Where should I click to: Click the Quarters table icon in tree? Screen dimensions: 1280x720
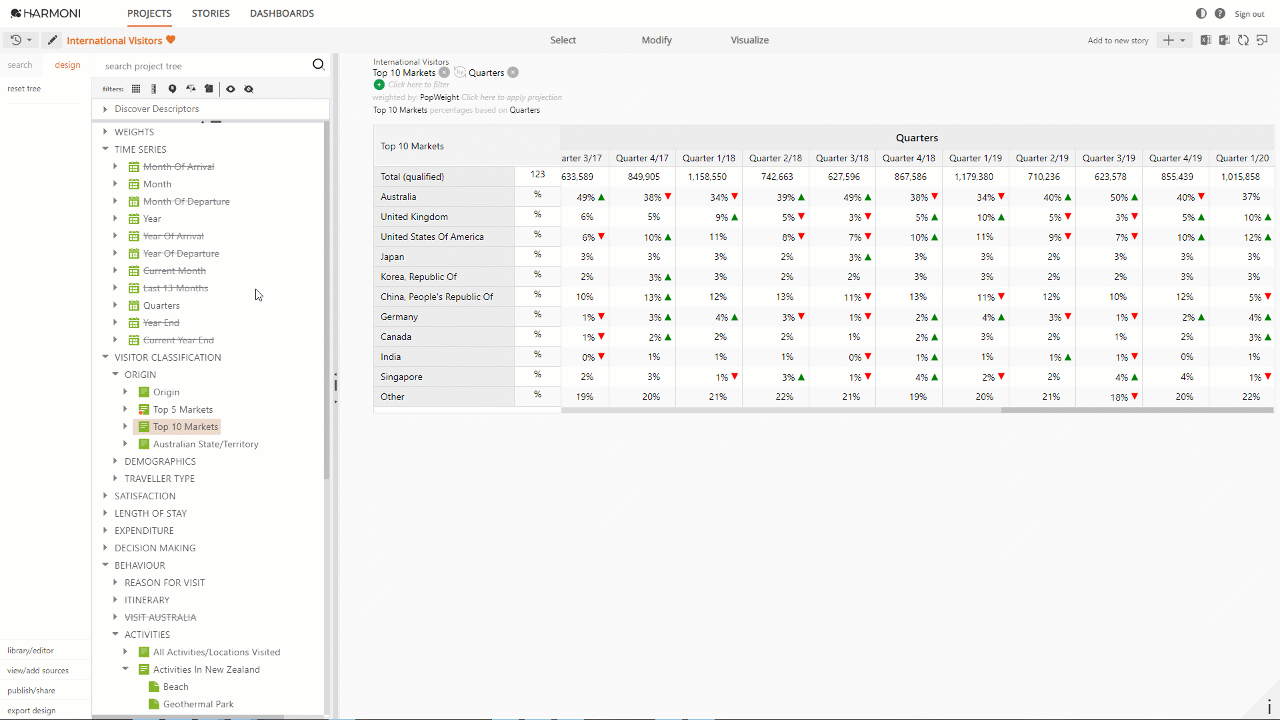coord(134,305)
